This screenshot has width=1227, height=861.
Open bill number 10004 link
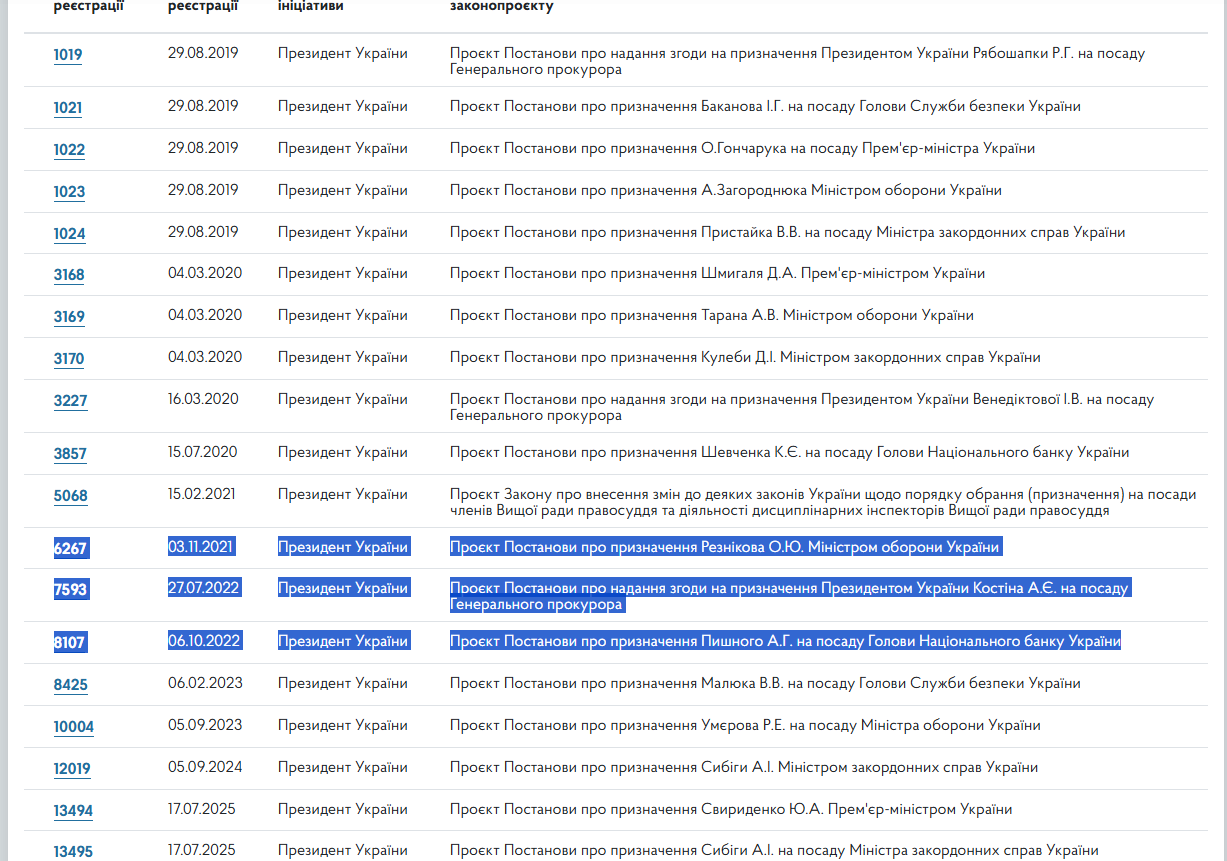(x=74, y=727)
